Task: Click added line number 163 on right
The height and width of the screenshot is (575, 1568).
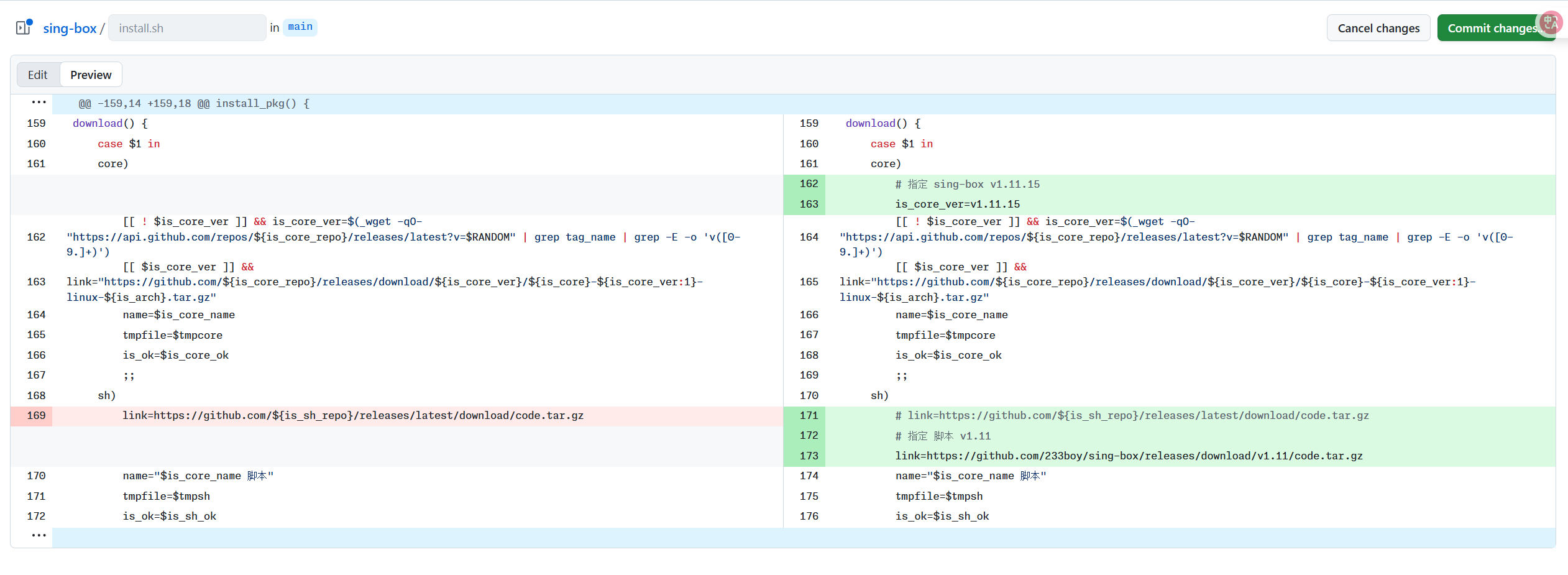Action: coord(809,205)
